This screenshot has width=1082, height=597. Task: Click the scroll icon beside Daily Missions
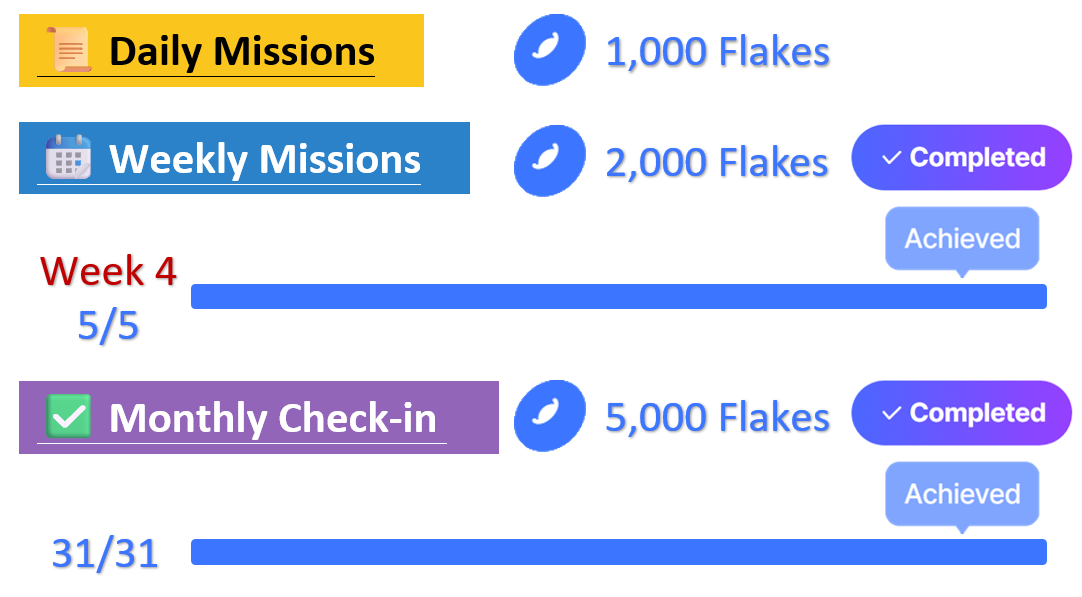pyautogui.click(x=68, y=50)
